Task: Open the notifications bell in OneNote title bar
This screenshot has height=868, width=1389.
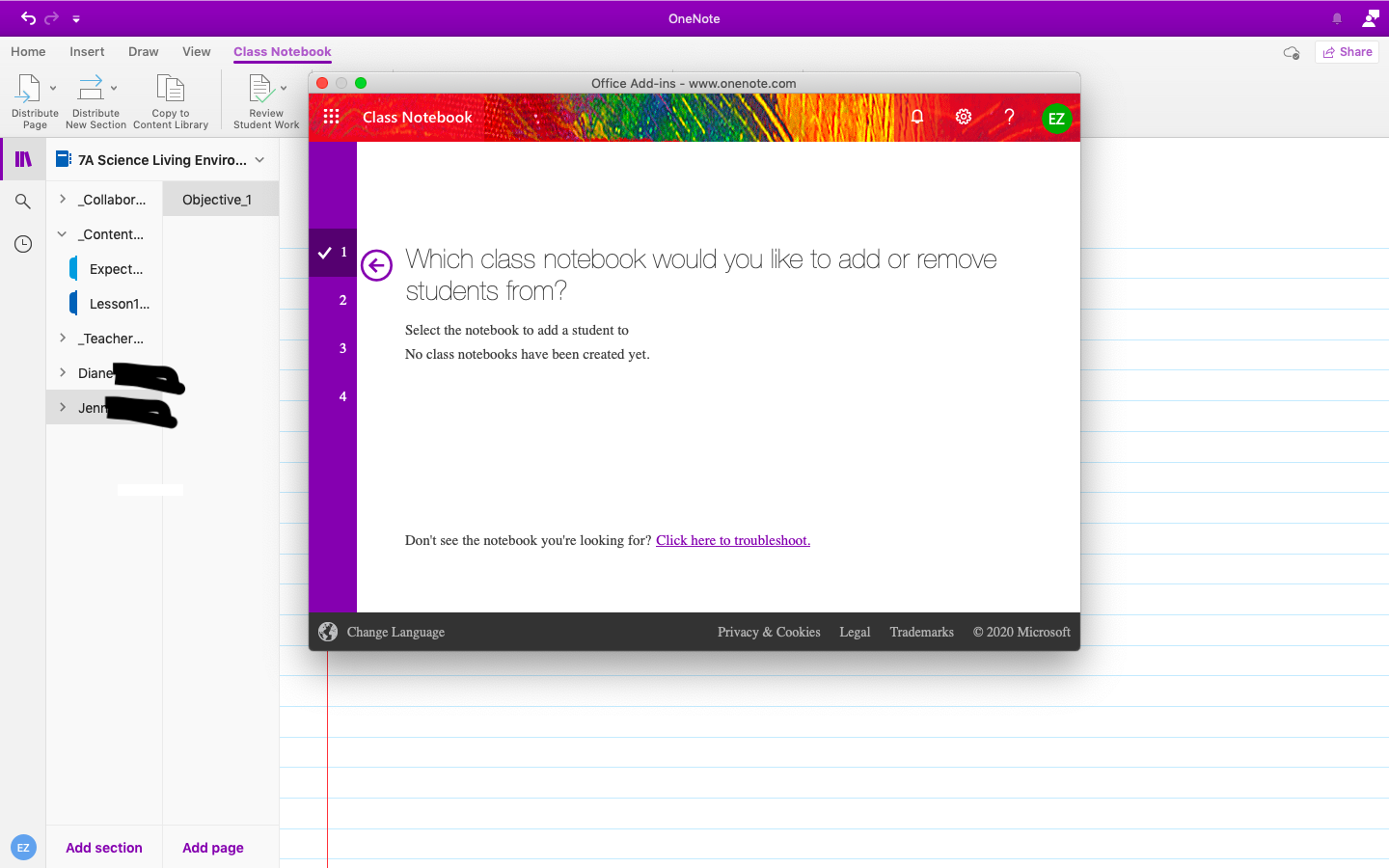Action: pos(1337,18)
